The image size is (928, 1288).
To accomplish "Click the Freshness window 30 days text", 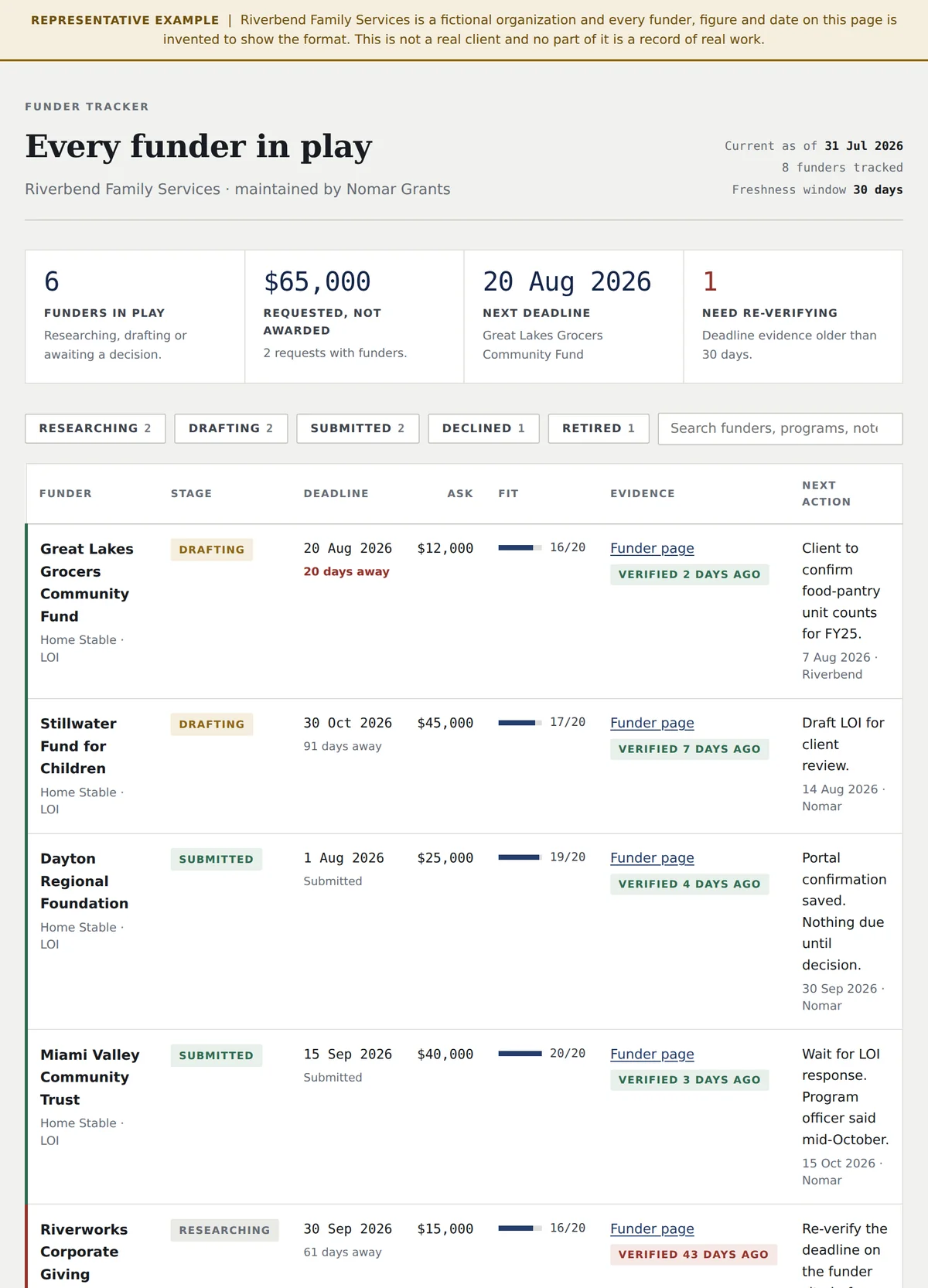I will [817, 190].
